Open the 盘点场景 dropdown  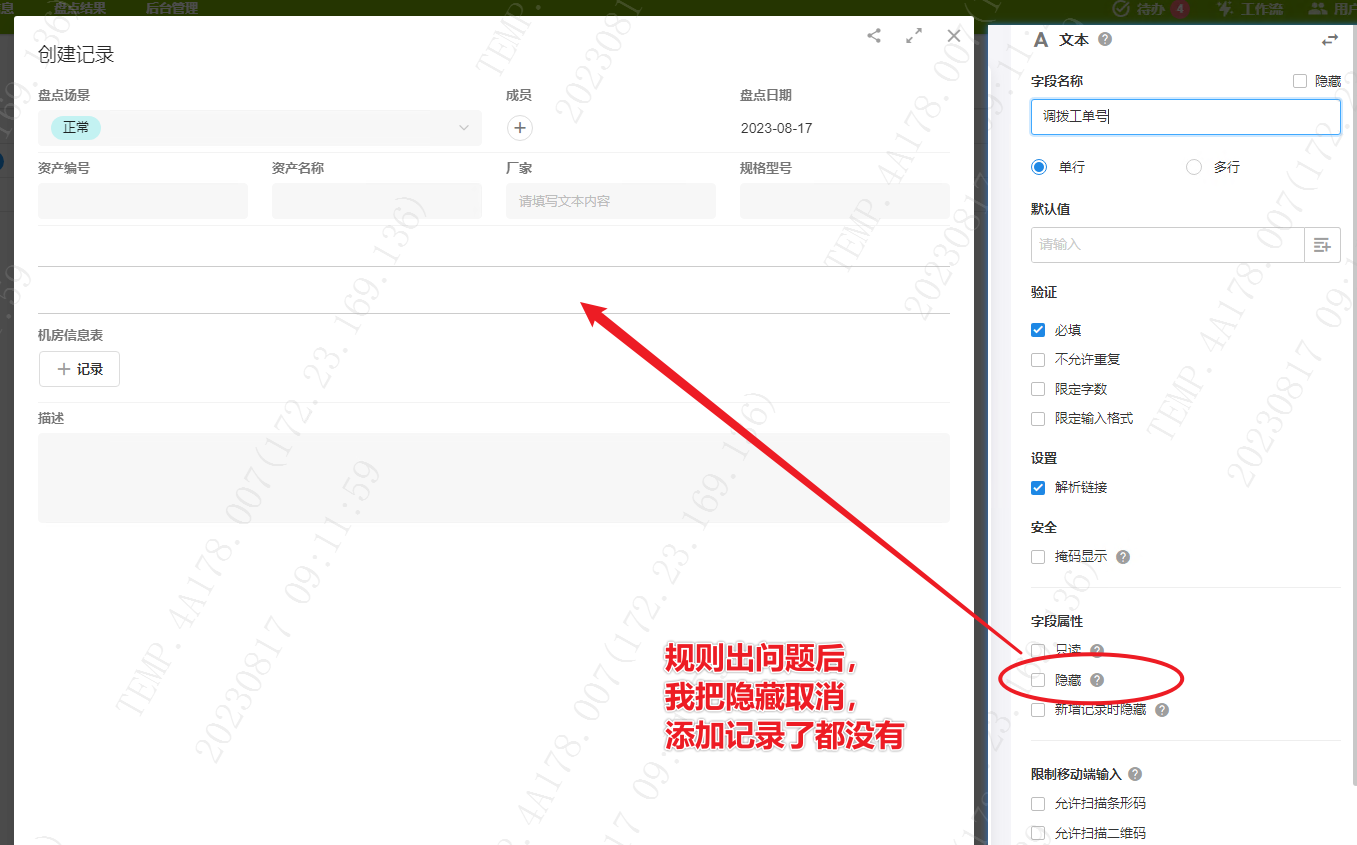click(260, 128)
